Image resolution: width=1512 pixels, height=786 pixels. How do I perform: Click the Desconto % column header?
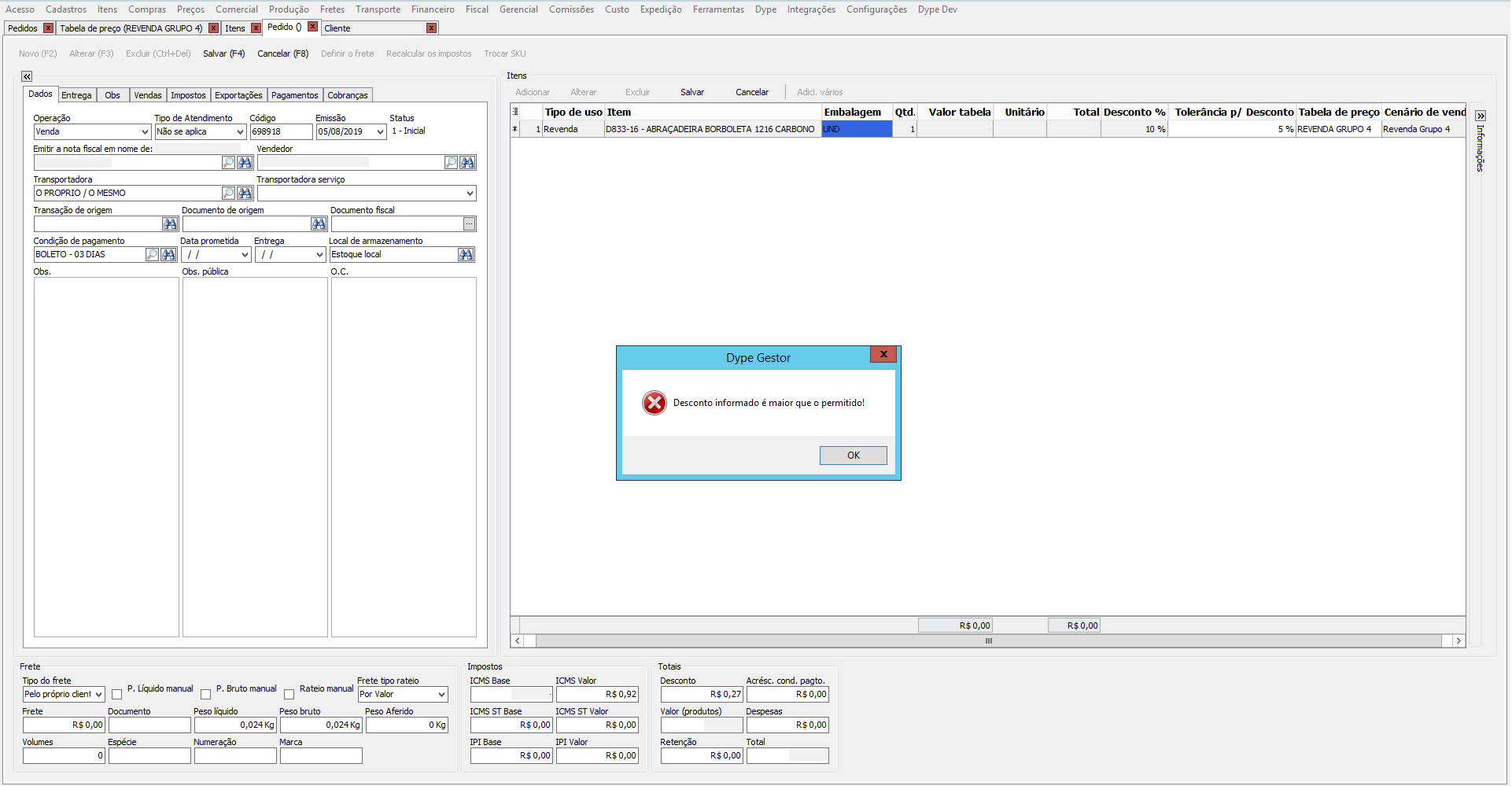(x=1134, y=113)
